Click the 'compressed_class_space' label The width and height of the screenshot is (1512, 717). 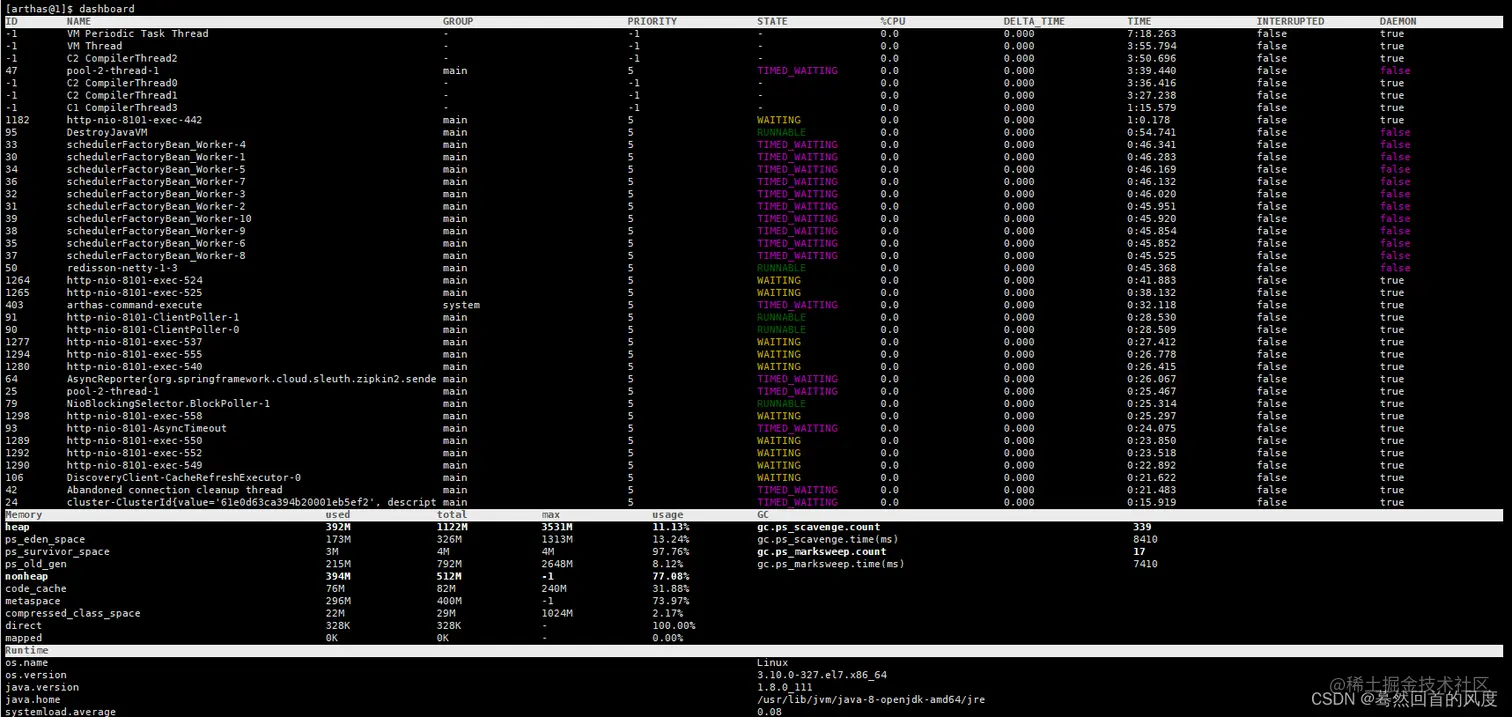pyautogui.click(x=73, y=613)
